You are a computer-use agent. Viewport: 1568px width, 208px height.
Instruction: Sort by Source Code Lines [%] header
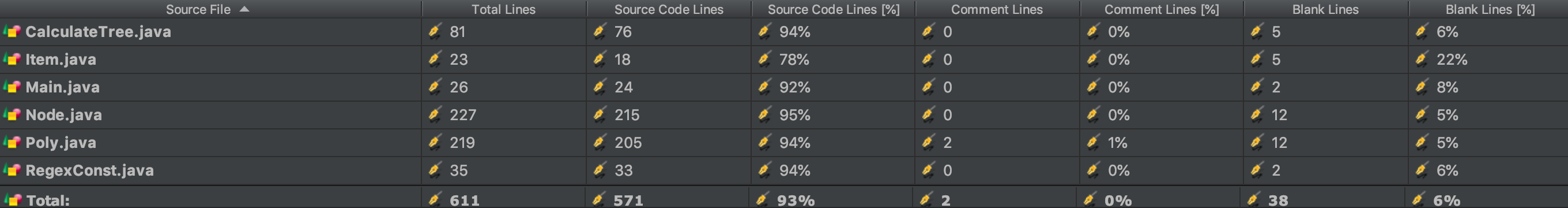[x=834, y=9]
